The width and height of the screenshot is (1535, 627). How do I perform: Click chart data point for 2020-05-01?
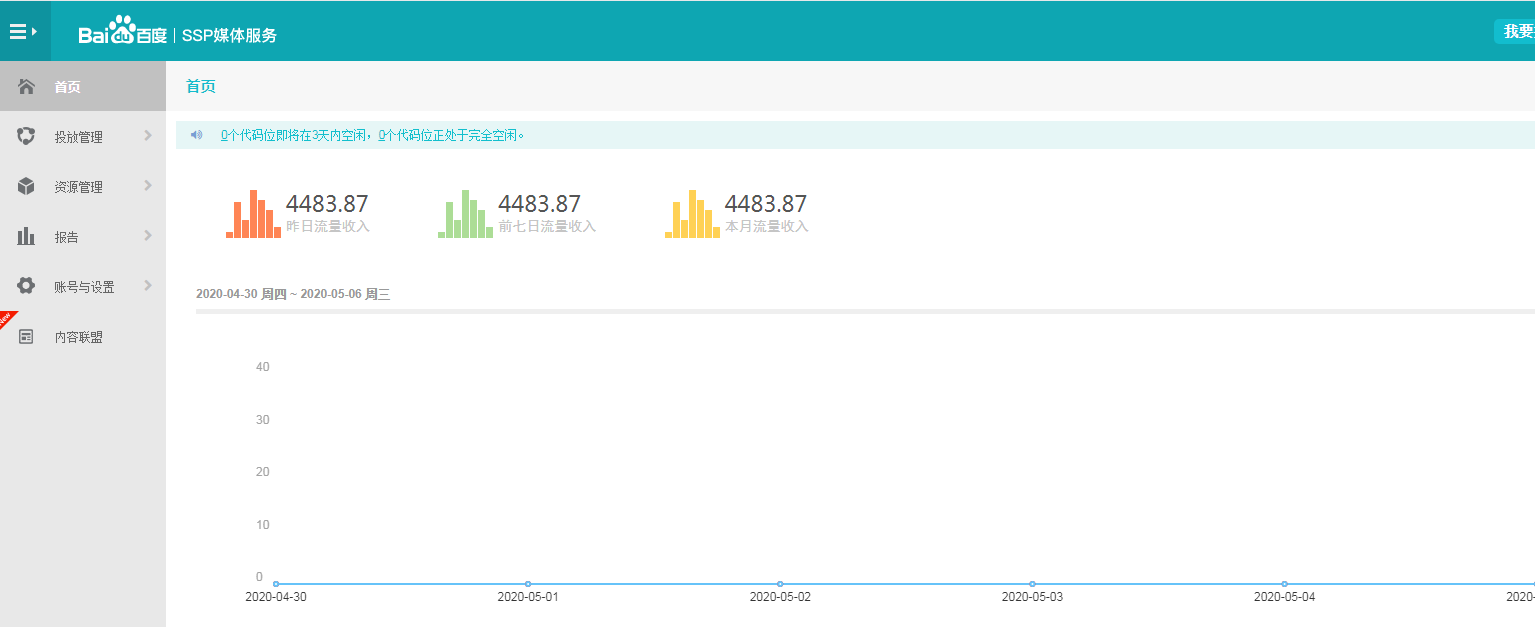(528, 584)
